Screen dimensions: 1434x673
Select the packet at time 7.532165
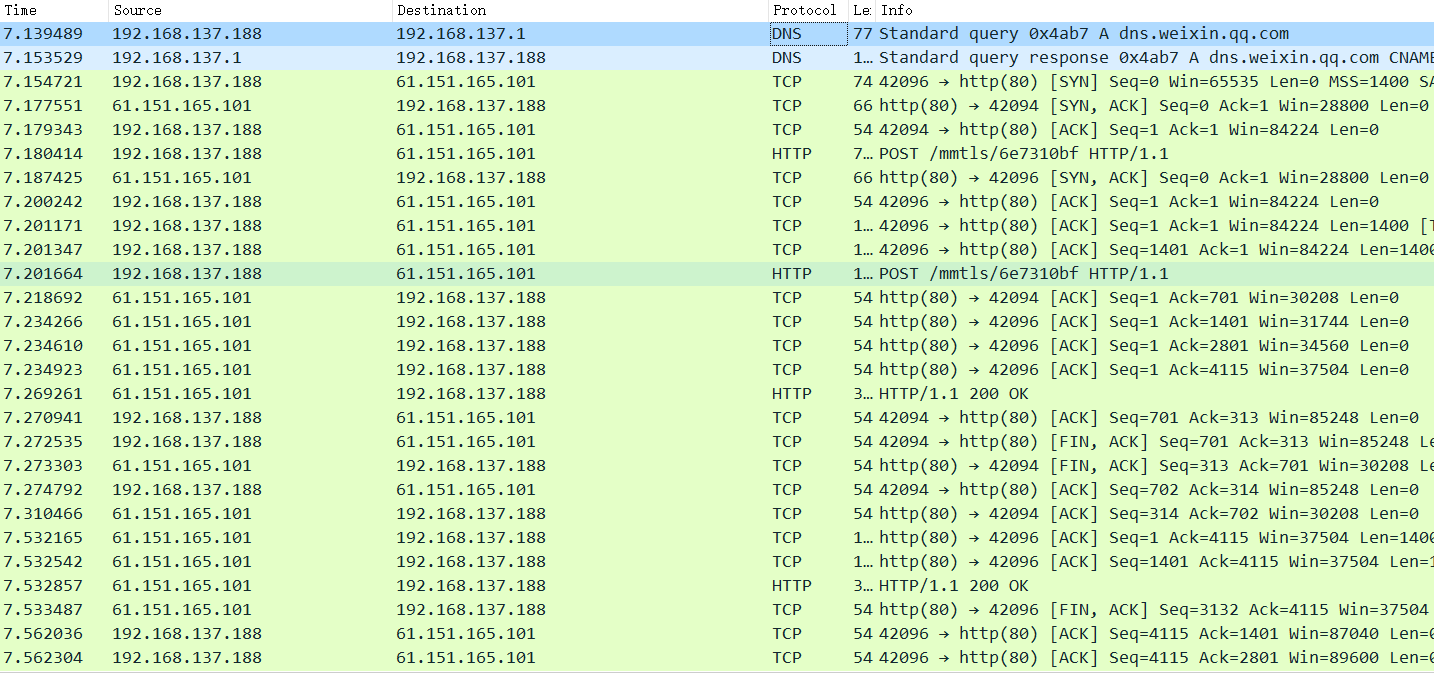pyautogui.click(x=717, y=538)
